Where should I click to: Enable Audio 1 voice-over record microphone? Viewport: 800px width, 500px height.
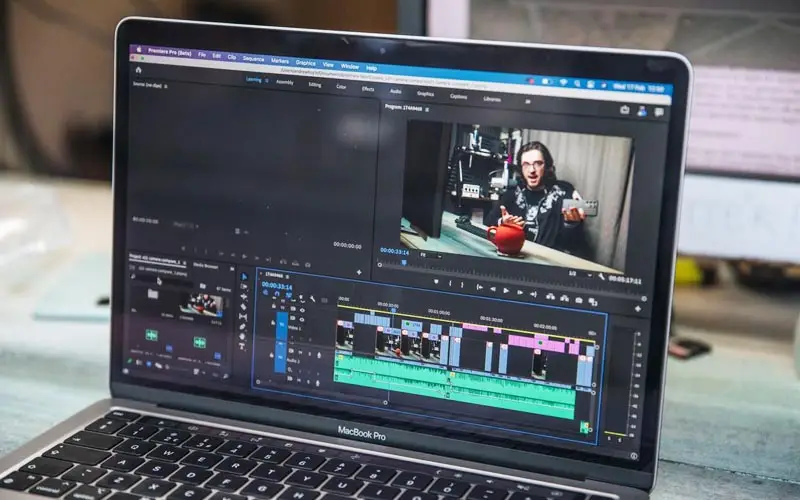point(319,356)
